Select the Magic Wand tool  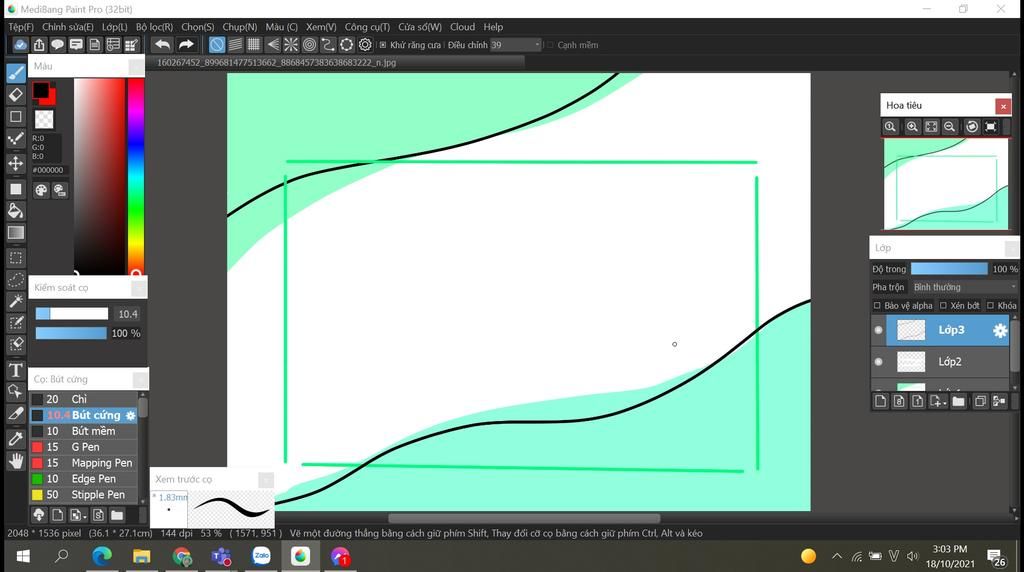[x=16, y=301]
